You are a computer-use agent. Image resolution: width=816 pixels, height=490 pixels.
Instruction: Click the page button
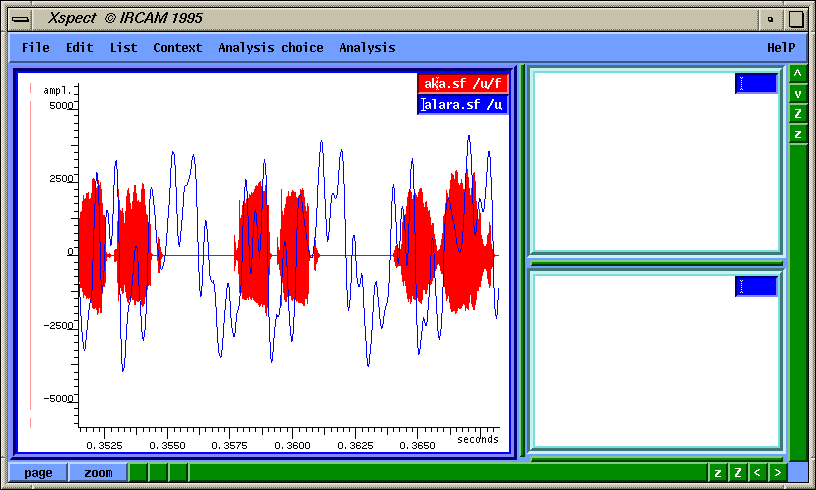coord(39,473)
